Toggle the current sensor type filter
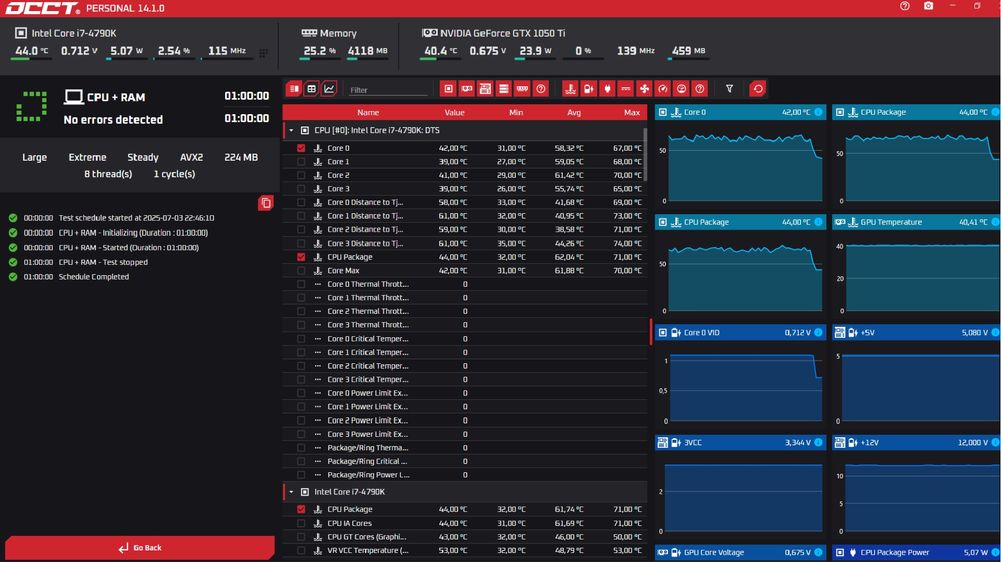 coord(626,89)
